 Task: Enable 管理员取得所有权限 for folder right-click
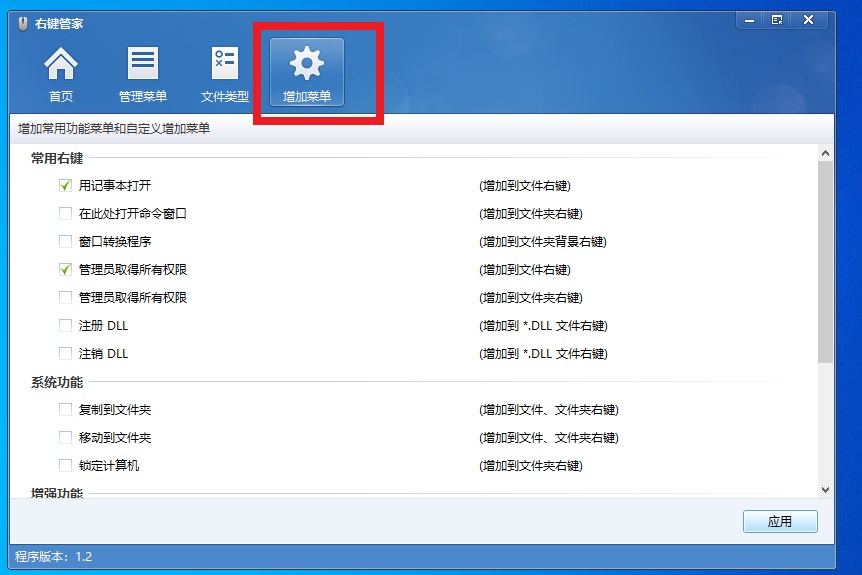click(x=66, y=298)
